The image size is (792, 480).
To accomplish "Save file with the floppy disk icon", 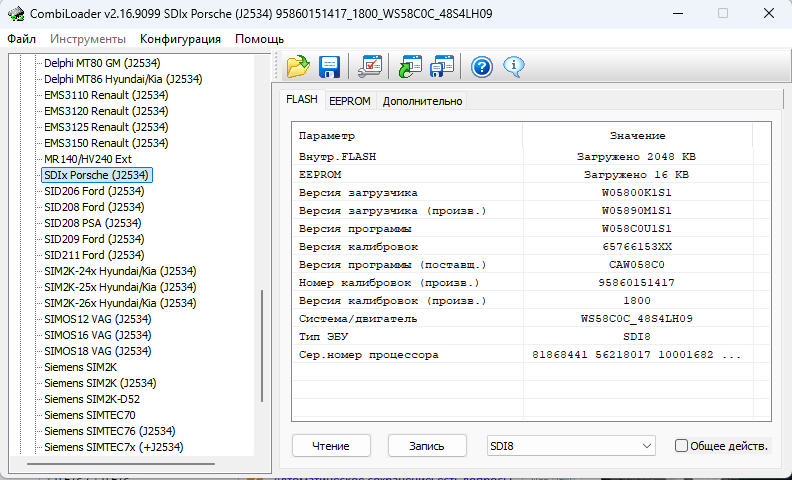I will (x=329, y=66).
